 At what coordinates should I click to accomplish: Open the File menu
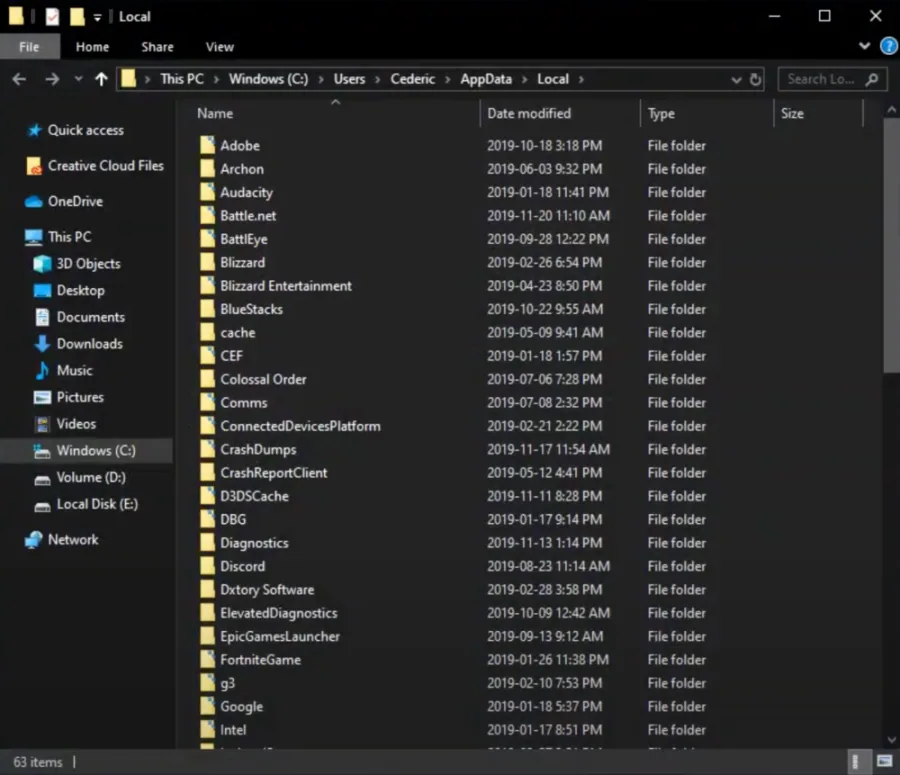[29, 47]
